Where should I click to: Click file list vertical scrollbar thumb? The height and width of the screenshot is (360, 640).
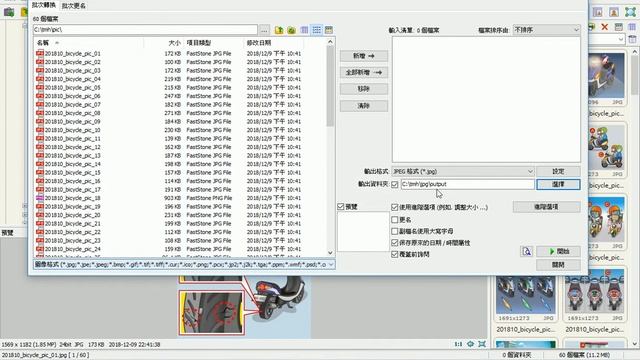[x=330, y=86]
